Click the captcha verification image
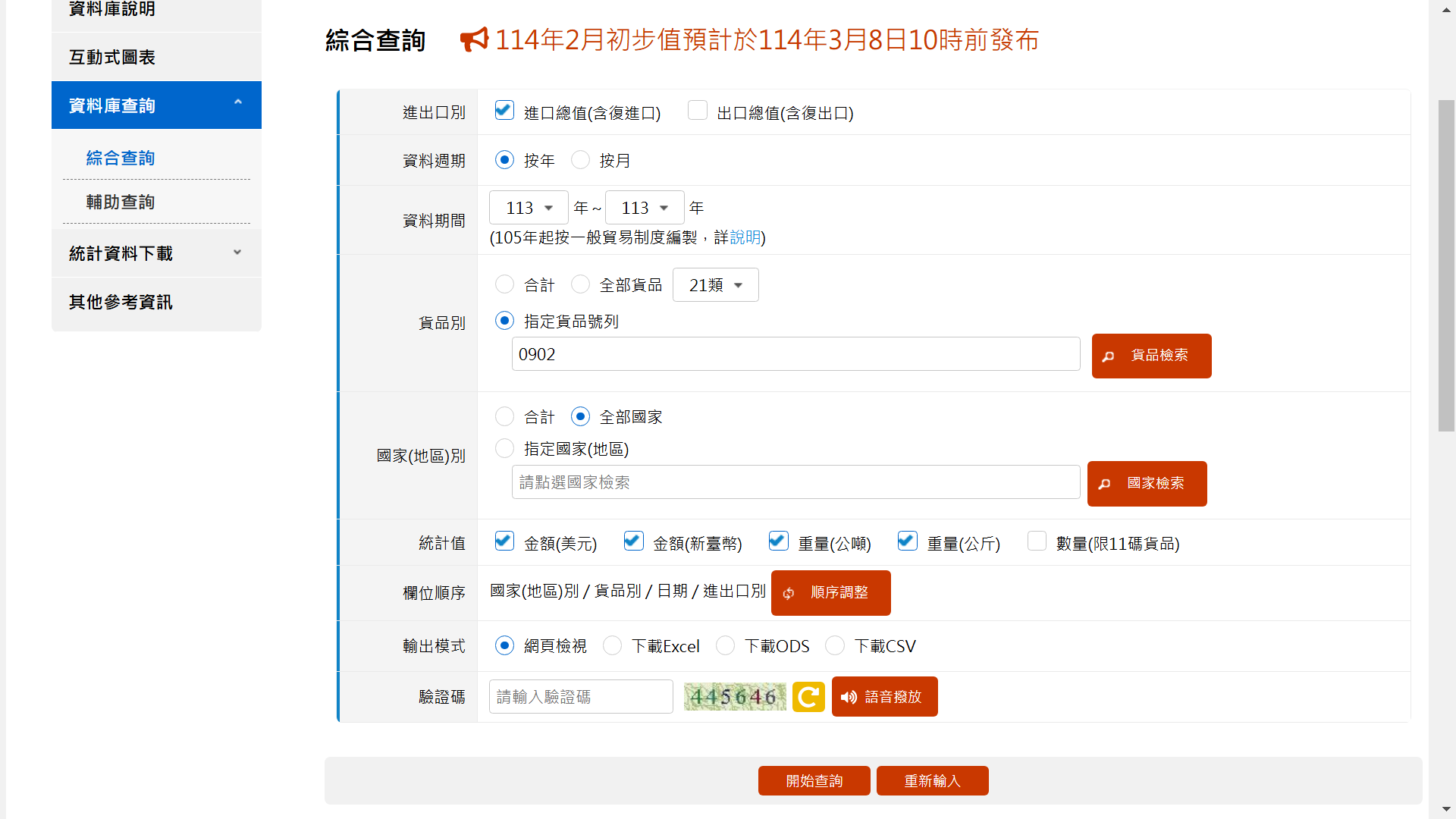 [x=734, y=697]
